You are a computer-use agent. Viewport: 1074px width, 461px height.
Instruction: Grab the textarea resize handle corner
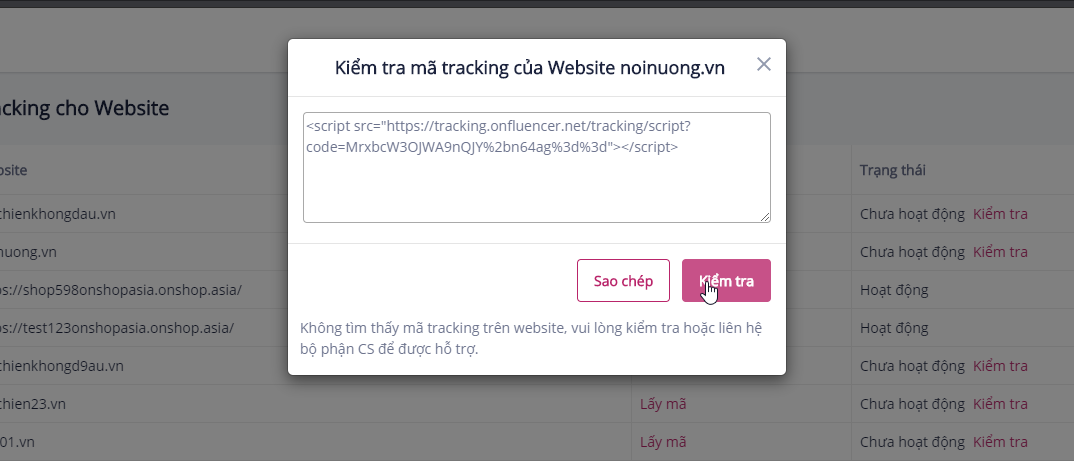click(765, 217)
